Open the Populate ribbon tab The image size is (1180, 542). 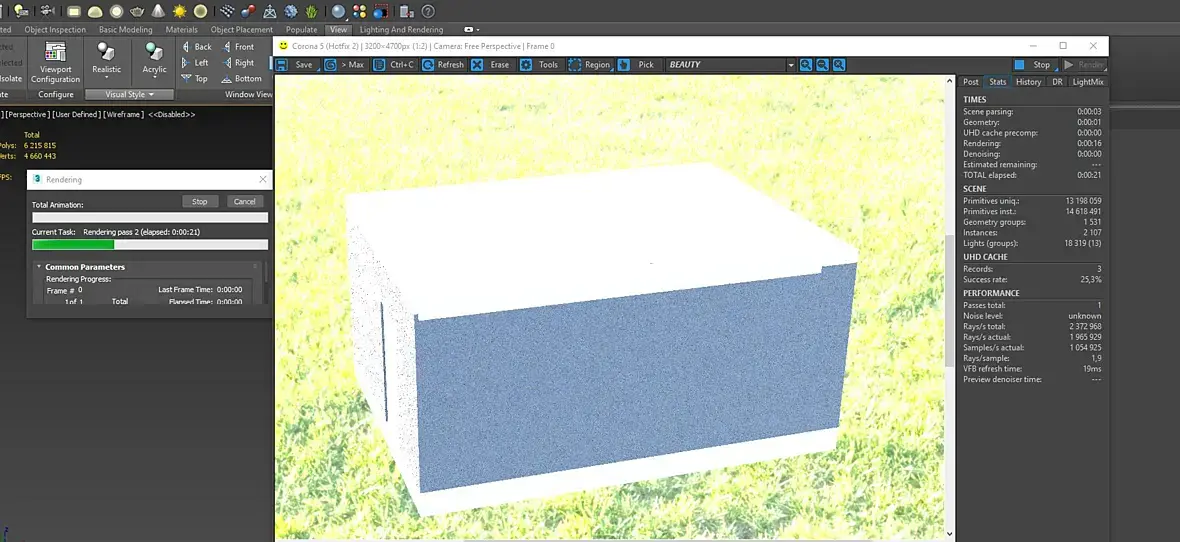coord(301,30)
